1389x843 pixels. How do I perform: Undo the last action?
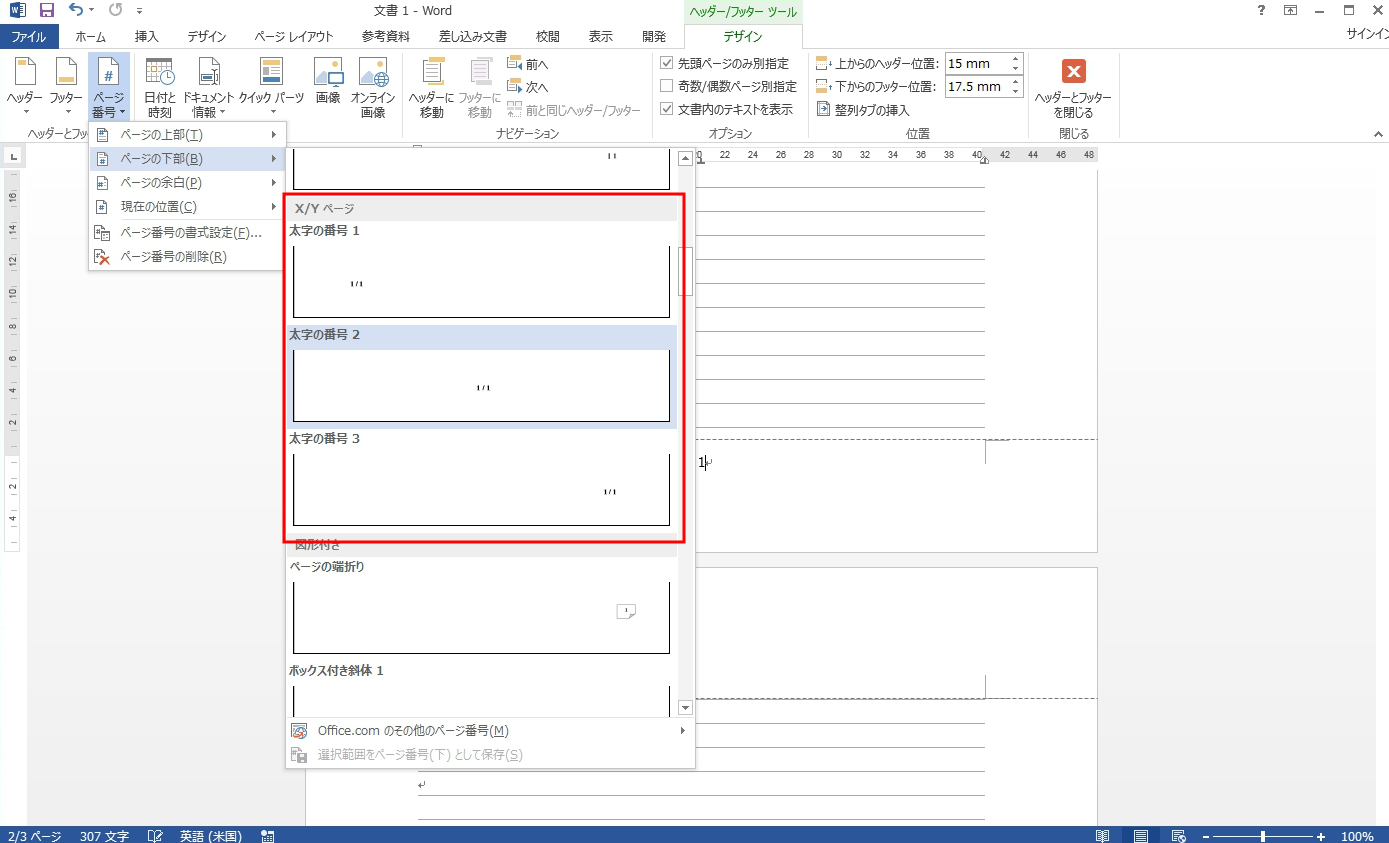tap(75, 10)
